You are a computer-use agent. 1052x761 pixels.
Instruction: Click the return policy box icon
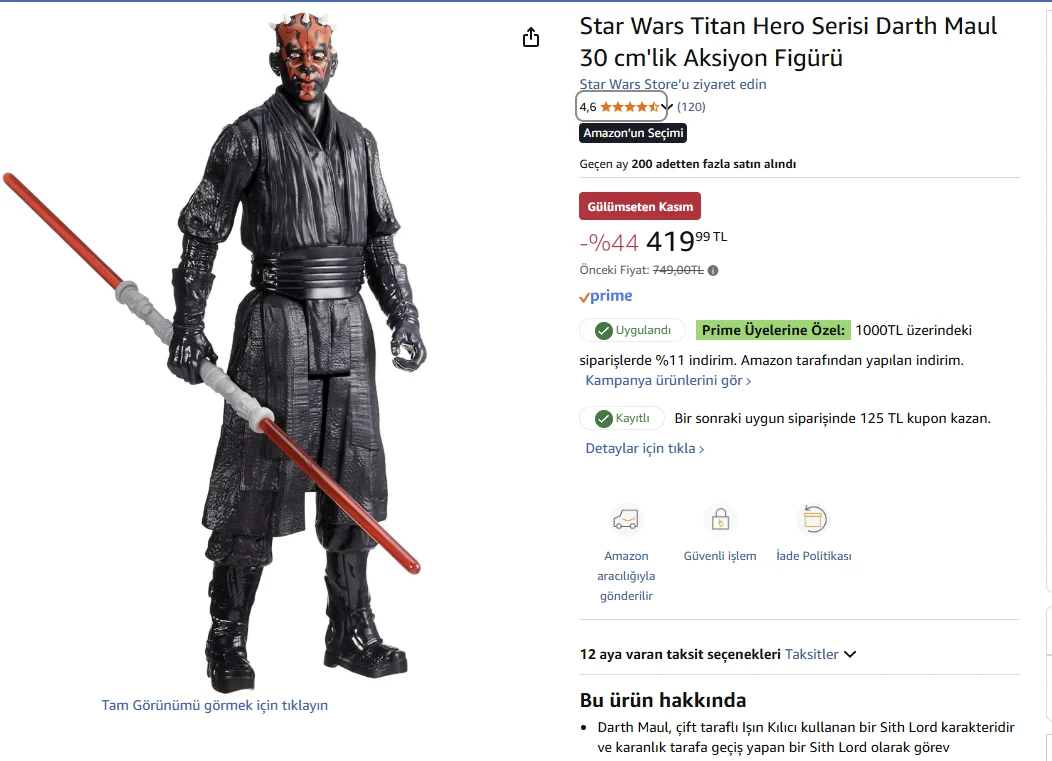tap(814, 519)
